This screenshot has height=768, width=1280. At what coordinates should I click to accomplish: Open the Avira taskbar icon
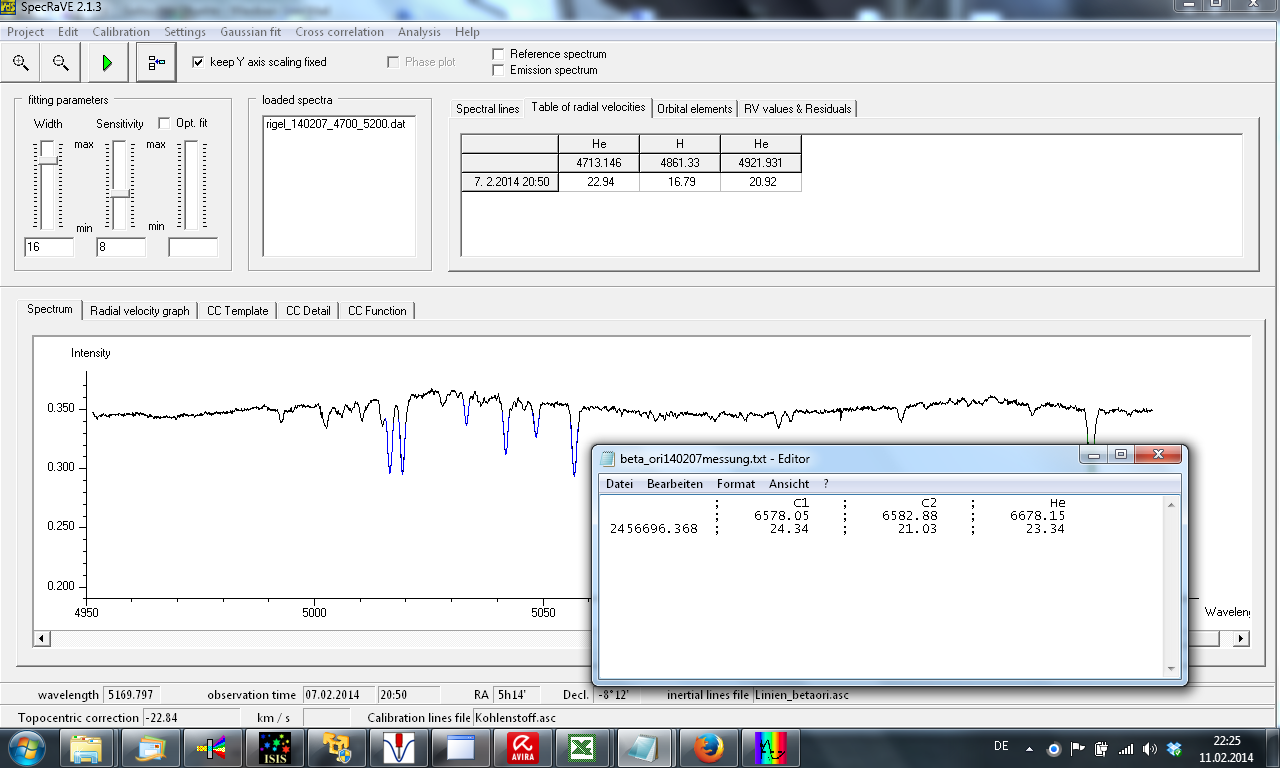tap(522, 747)
